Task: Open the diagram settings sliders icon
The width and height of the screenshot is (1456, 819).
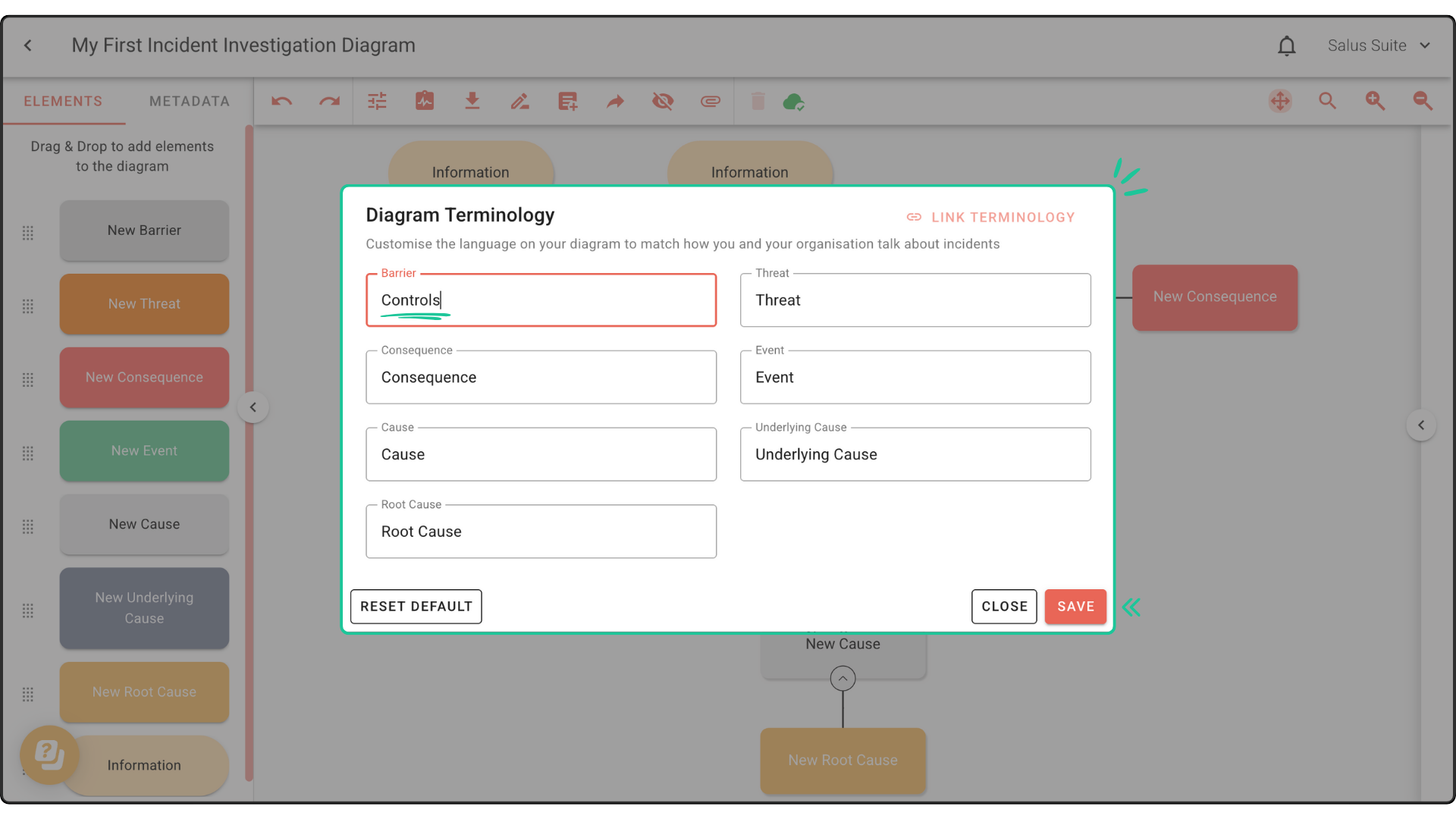Action: point(377,101)
